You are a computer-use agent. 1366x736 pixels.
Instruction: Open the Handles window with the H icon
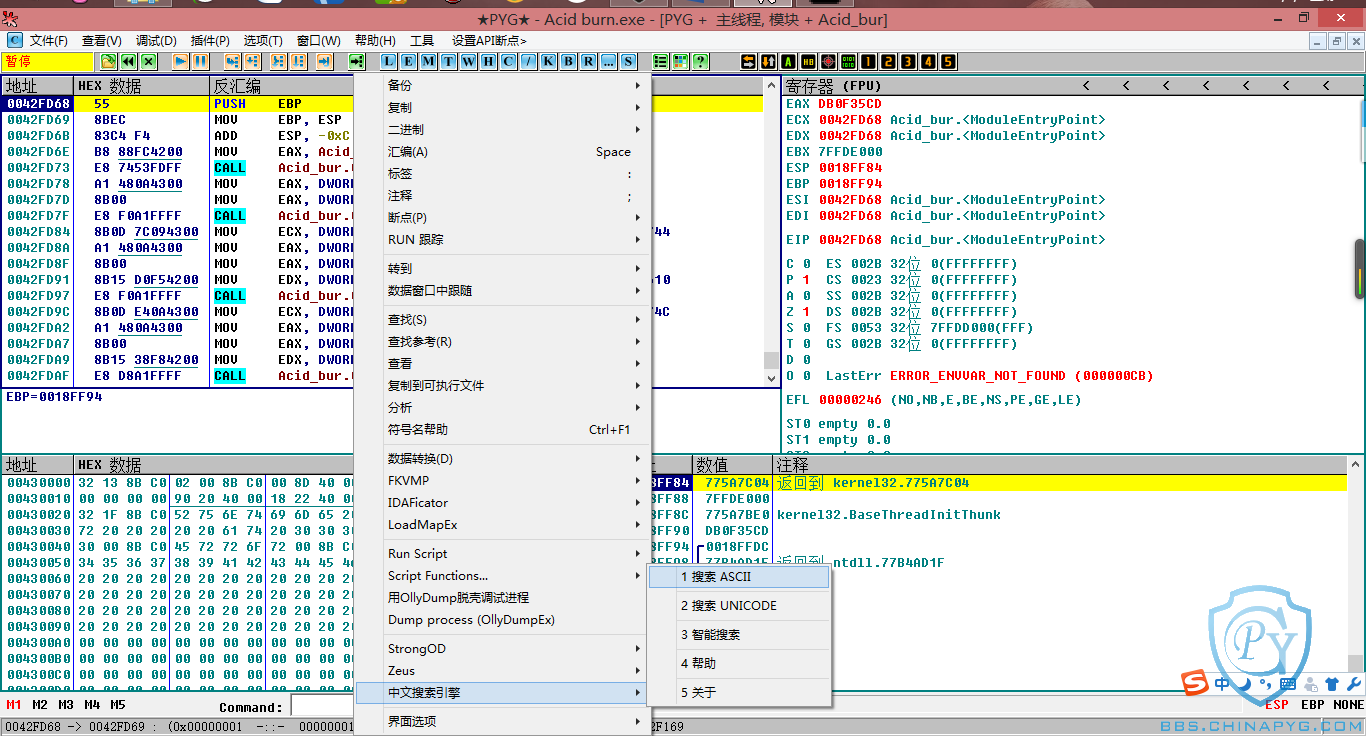click(488, 61)
